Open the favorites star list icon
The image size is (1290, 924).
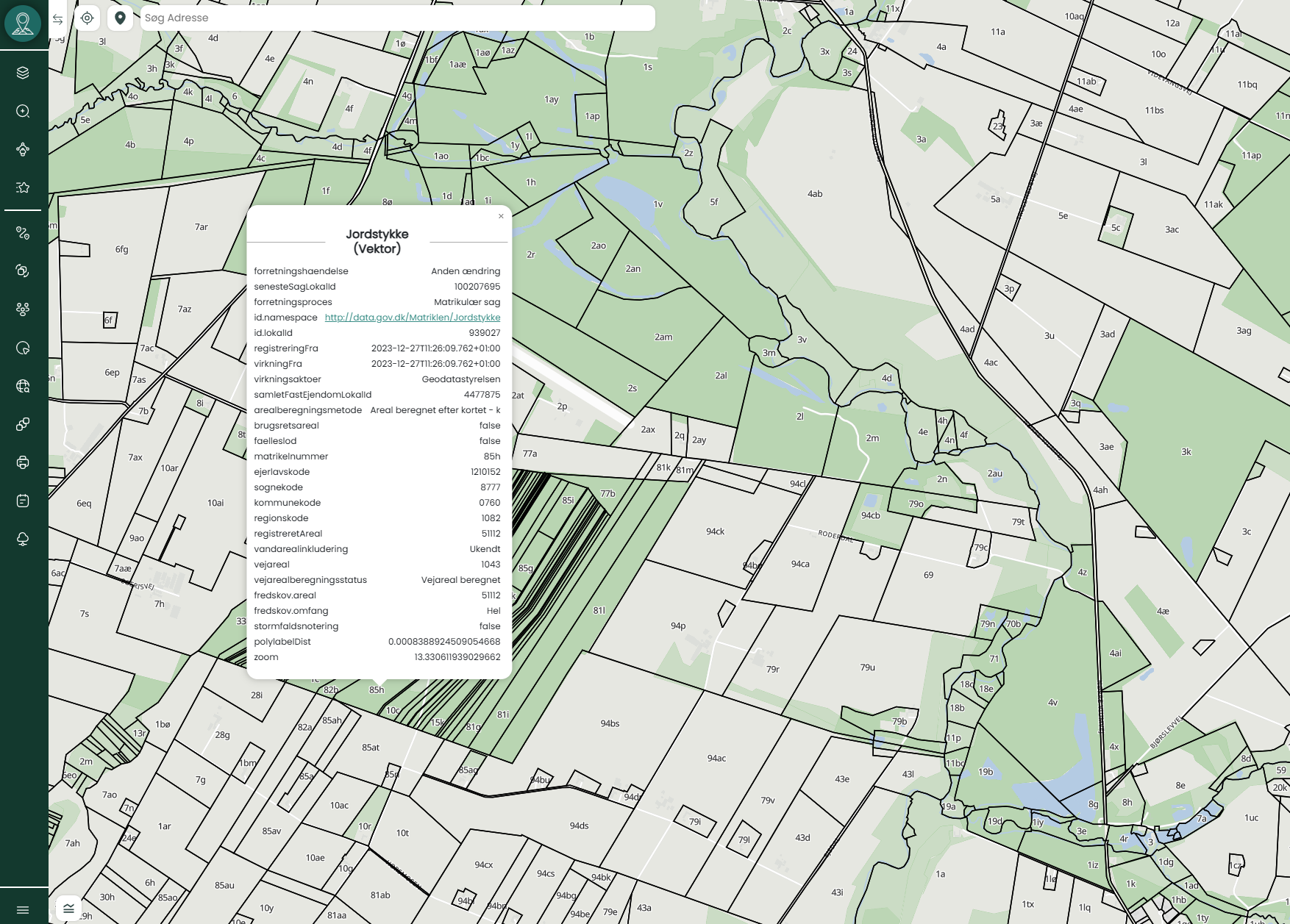[23, 187]
